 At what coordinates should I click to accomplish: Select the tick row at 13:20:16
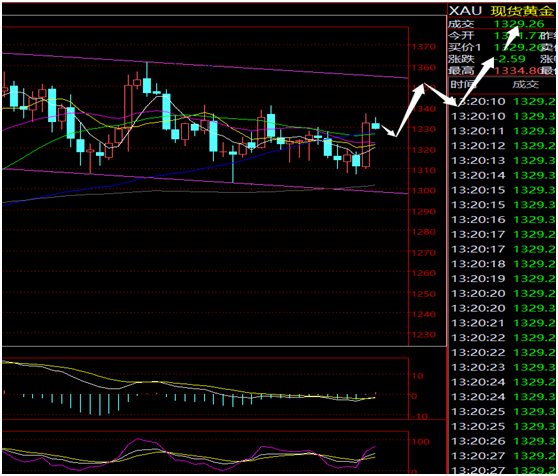503,220
